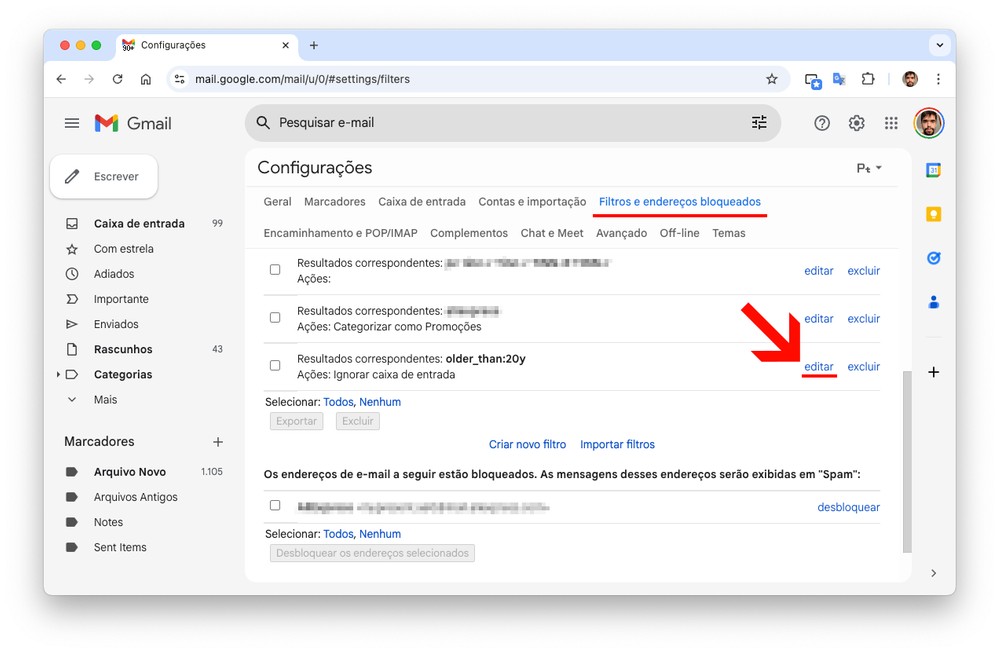Image resolution: width=1000 pixels, height=654 pixels.
Task: Open Google Tasks side panel icon
Action: coord(933,258)
